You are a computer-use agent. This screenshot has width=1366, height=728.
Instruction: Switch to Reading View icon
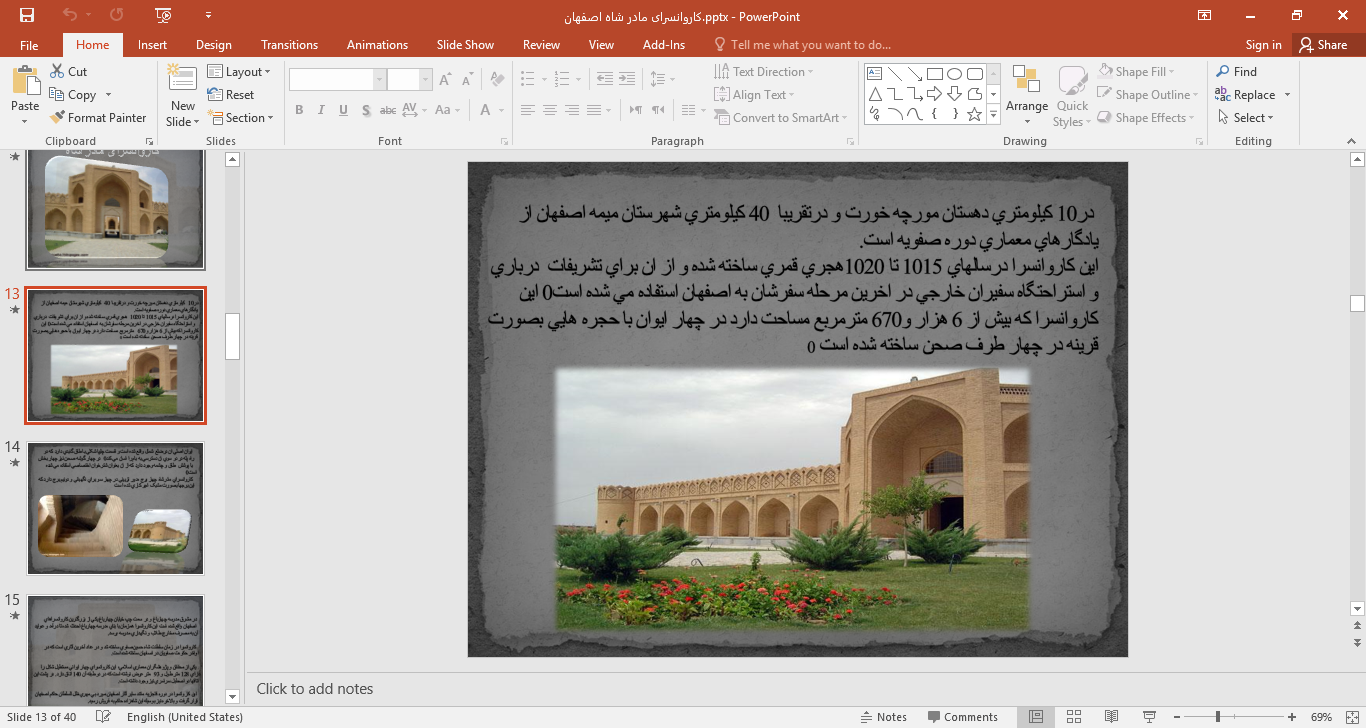tap(1111, 717)
